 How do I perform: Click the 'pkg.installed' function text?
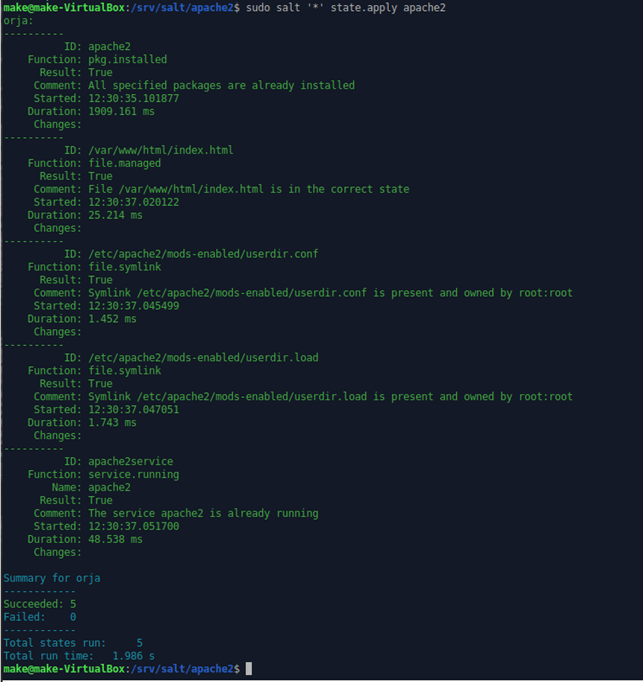(127, 59)
